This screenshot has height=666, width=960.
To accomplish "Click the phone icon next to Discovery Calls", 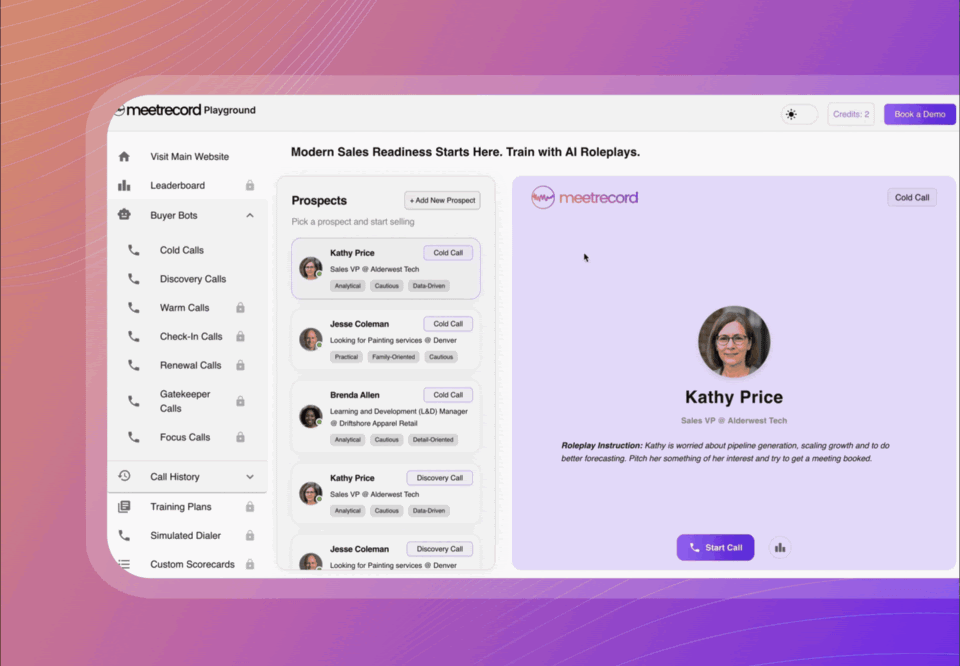I will [x=133, y=279].
